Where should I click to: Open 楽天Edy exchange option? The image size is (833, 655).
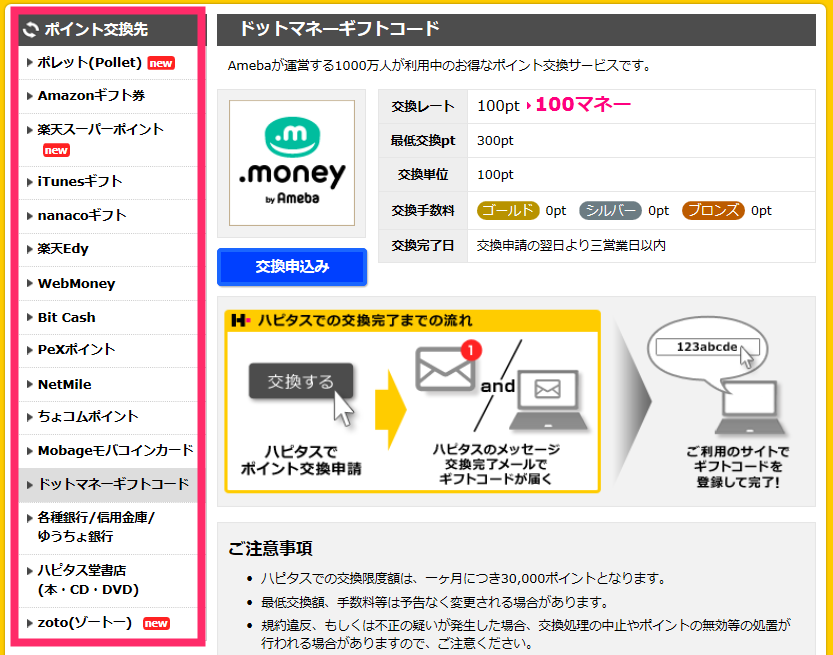[63, 249]
